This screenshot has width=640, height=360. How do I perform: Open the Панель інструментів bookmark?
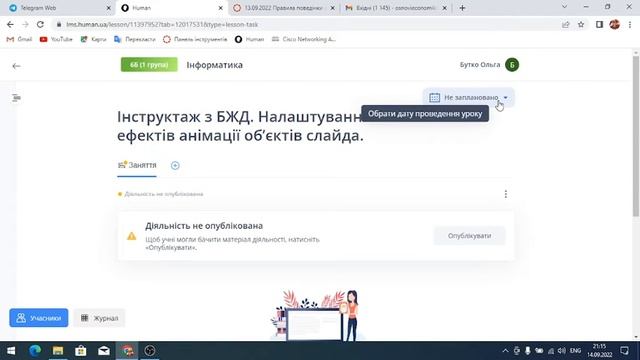pyautogui.click(x=195, y=39)
